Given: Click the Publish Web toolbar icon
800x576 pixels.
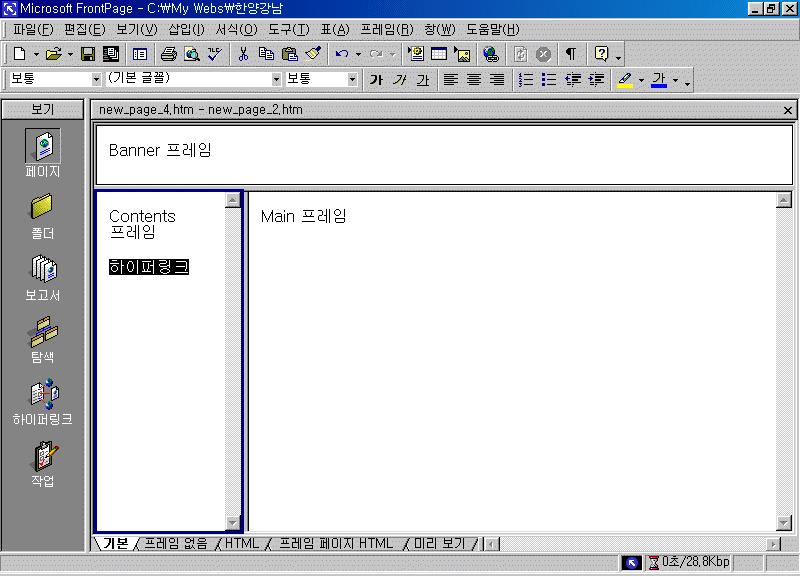Looking at the screenshot, I should (111, 54).
